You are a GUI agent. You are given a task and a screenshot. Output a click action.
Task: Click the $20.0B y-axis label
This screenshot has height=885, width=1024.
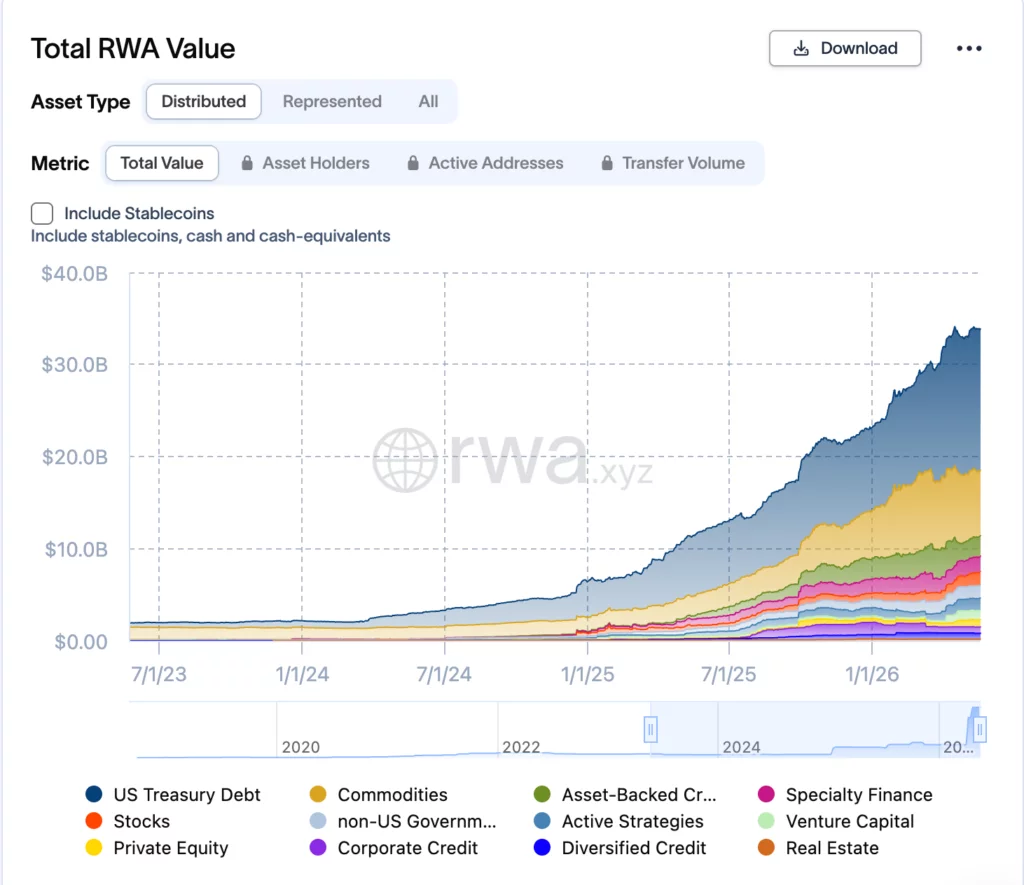(74, 457)
